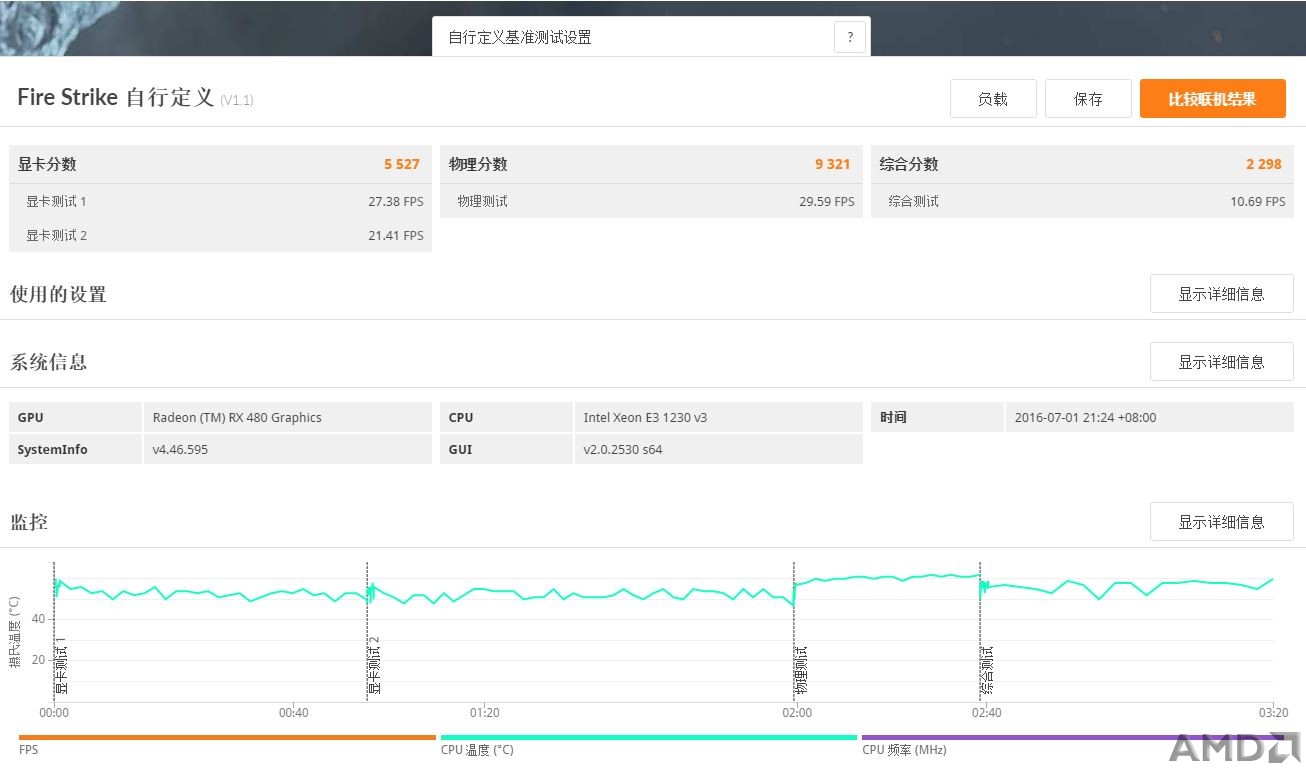The height and width of the screenshot is (768, 1306).
Task: Click the 27.38 FPS result
Action: point(396,201)
